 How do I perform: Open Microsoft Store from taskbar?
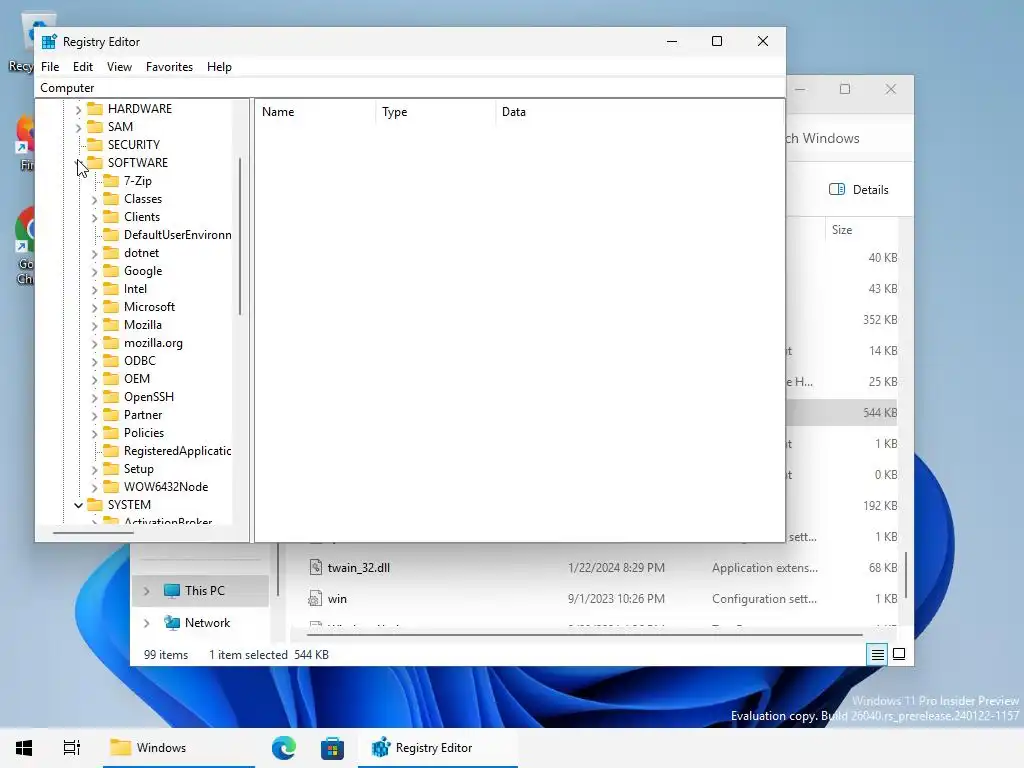[x=332, y=747]
